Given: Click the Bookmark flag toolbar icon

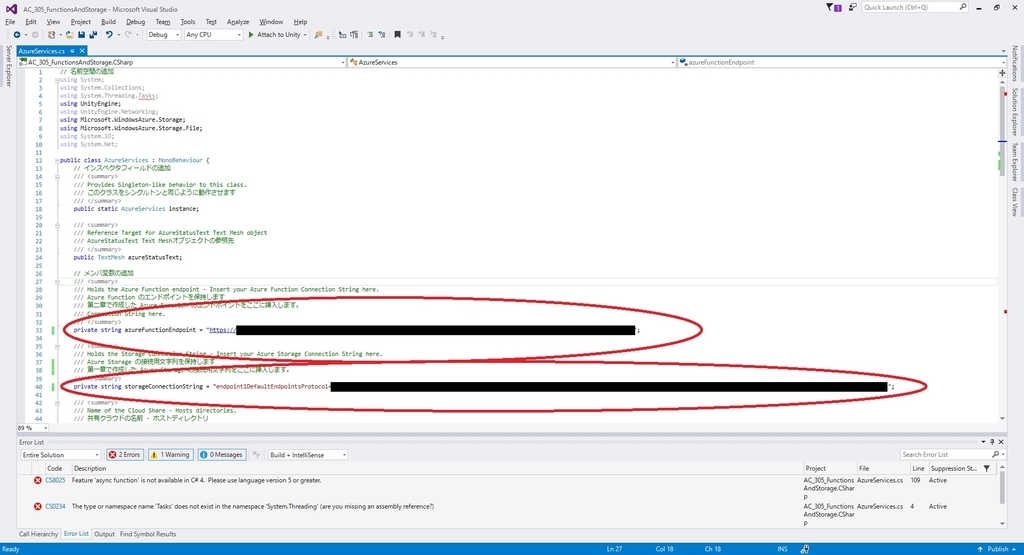Looking at the screenshot, I should tap(397, 35).
